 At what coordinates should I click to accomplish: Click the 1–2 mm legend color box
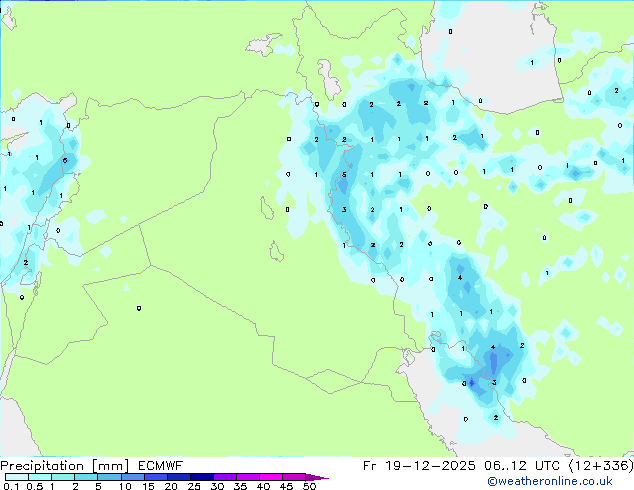coord(63,477)
